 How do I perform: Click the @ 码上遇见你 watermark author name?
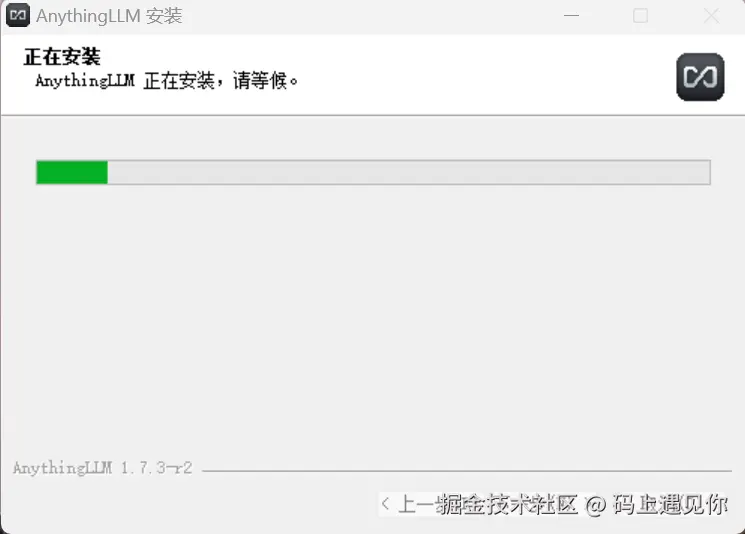[656, 504]
